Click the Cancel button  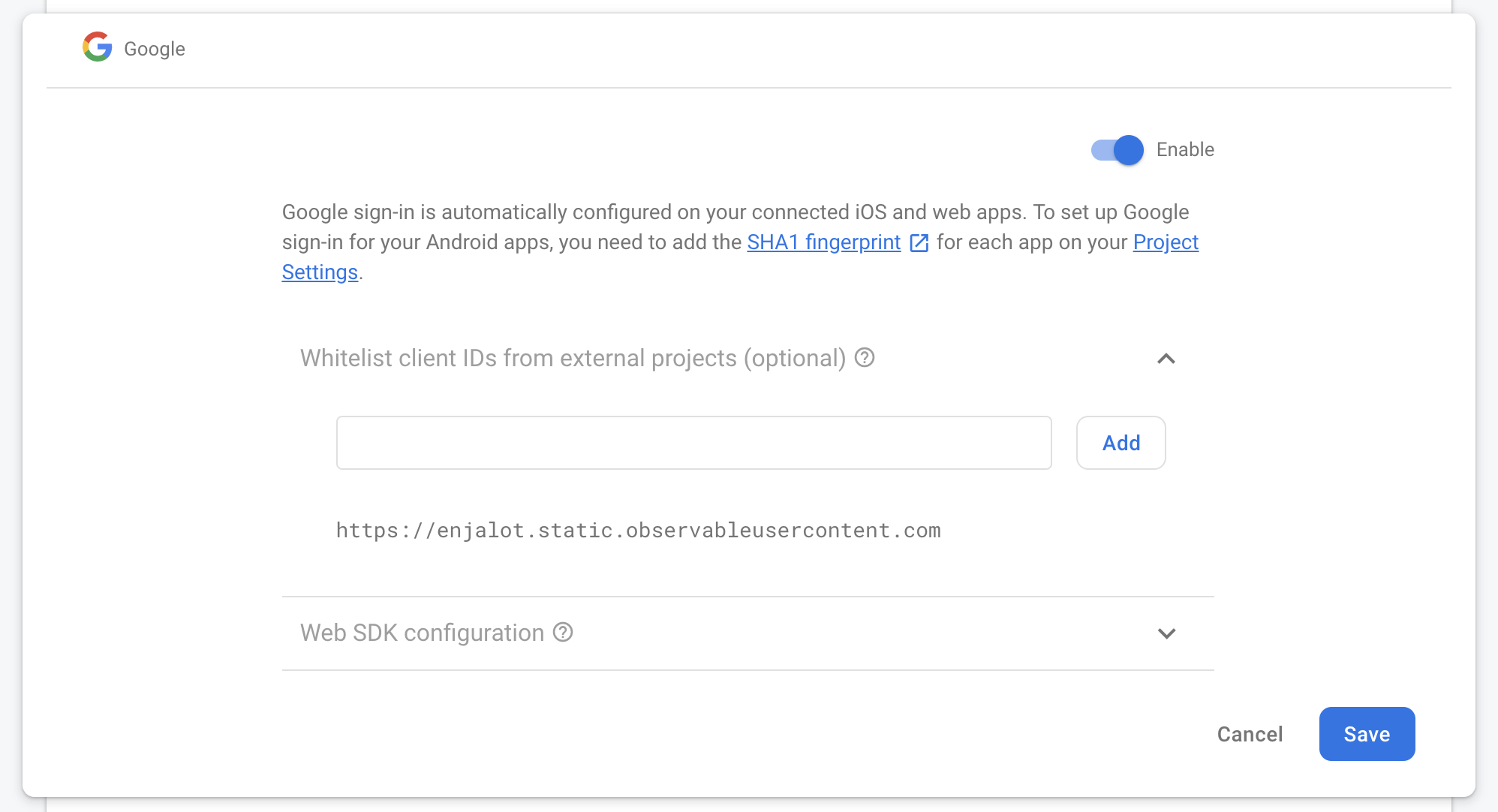(1250, 734)
